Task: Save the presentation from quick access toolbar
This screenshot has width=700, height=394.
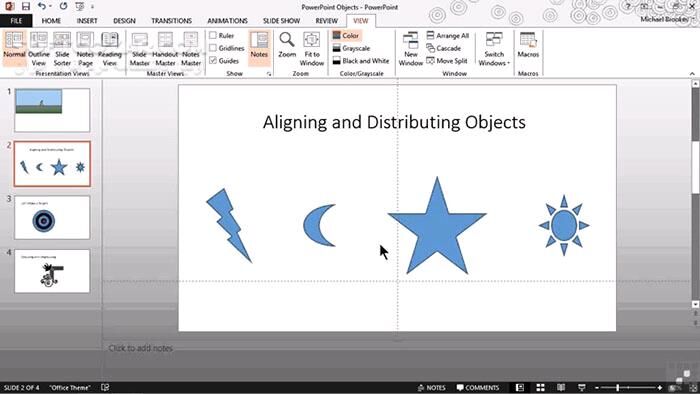Action: point(25,7)
